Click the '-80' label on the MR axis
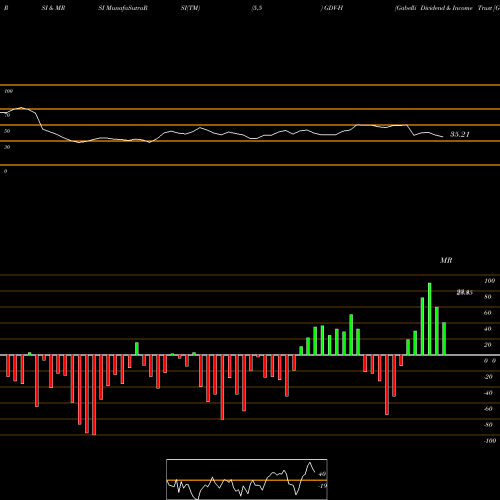This screenshot has height=500, width=500. click(x=488, y=425)
